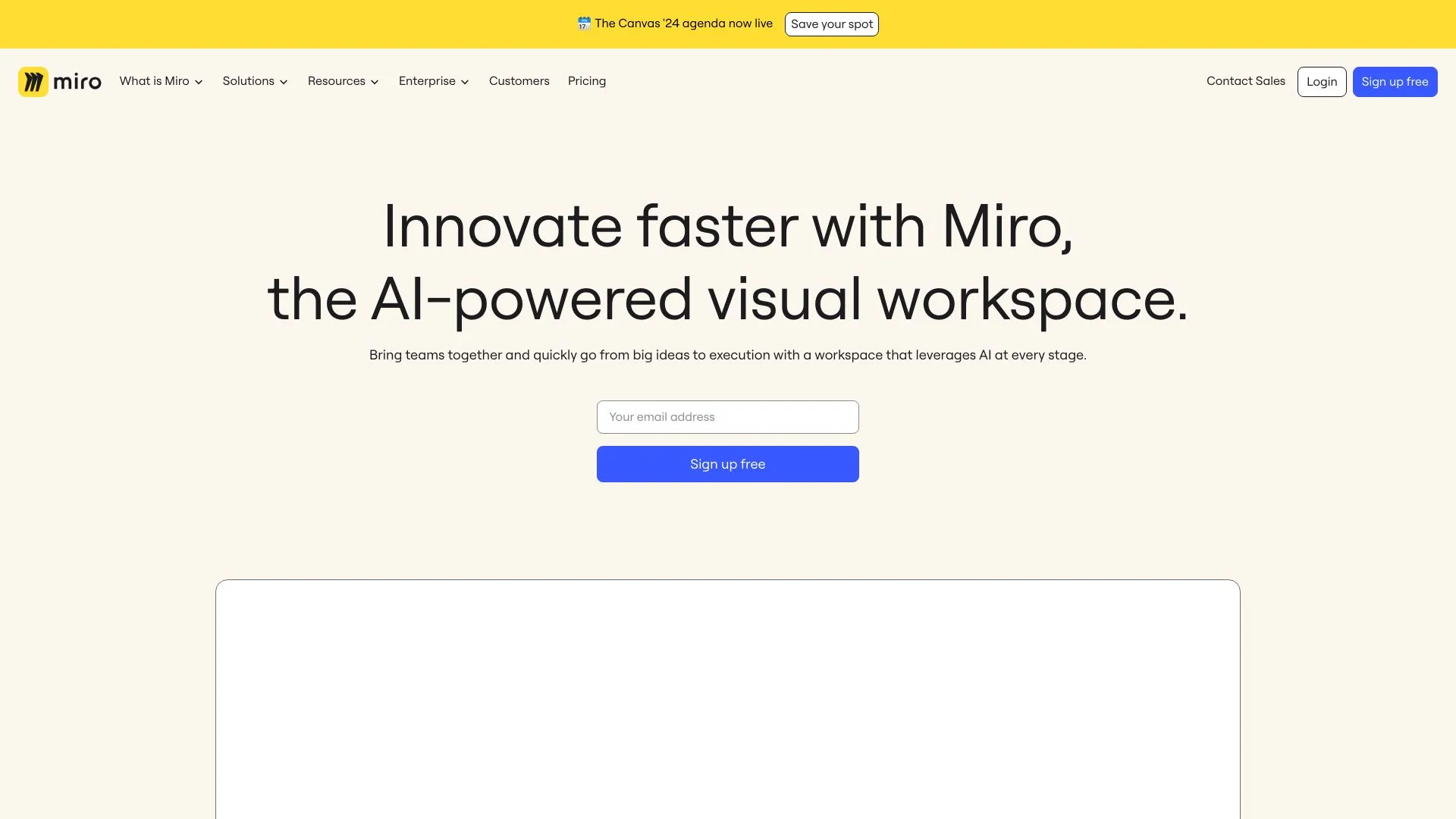
Task: Click Save your spot in the banner
Action: pos(831,24)
